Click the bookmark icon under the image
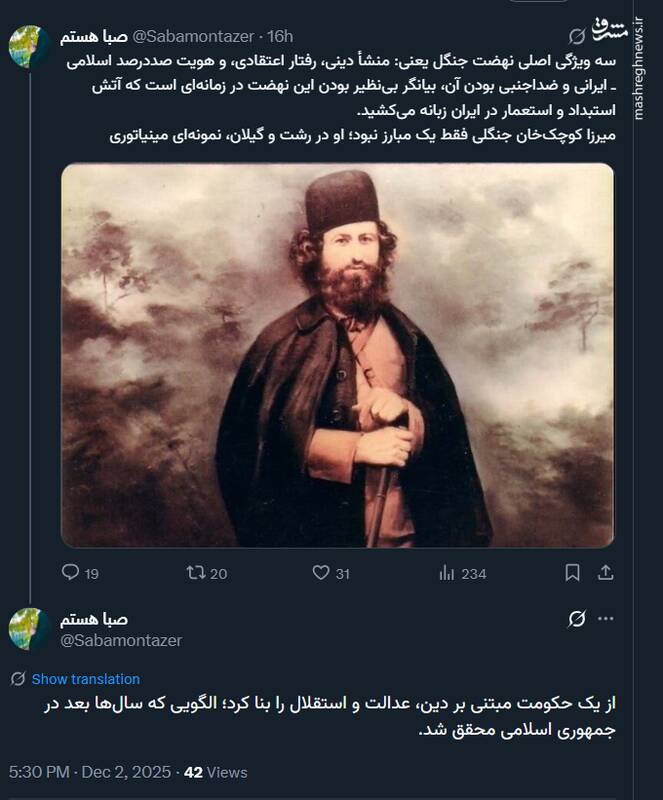663x800 pixels. 574,572
